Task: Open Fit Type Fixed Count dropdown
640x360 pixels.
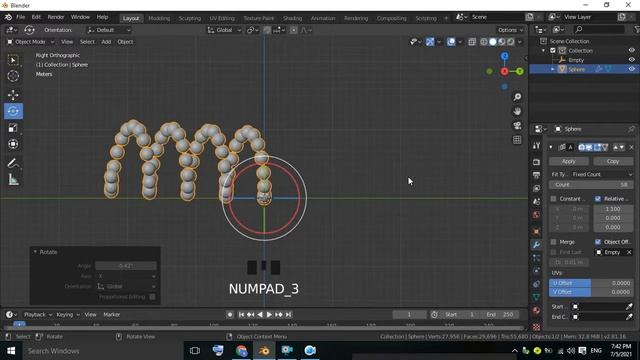Action: click(602, 174)
